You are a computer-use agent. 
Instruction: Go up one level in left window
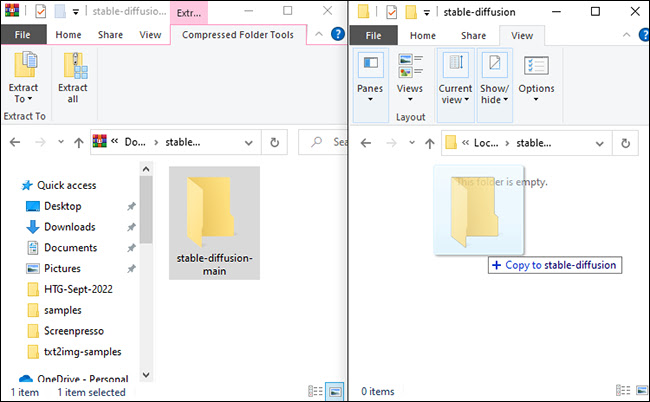click(78, 143)
